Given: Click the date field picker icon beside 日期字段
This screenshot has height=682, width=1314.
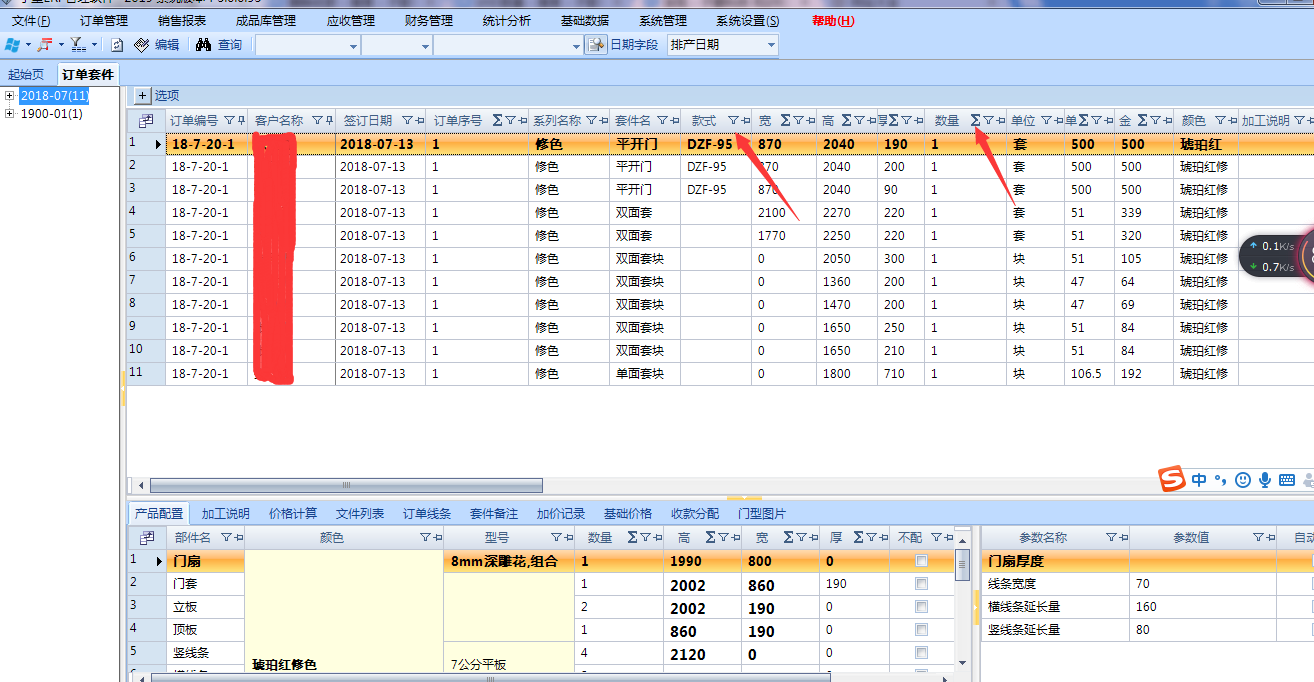Looking at the screenshot, I should pos(596,45).
